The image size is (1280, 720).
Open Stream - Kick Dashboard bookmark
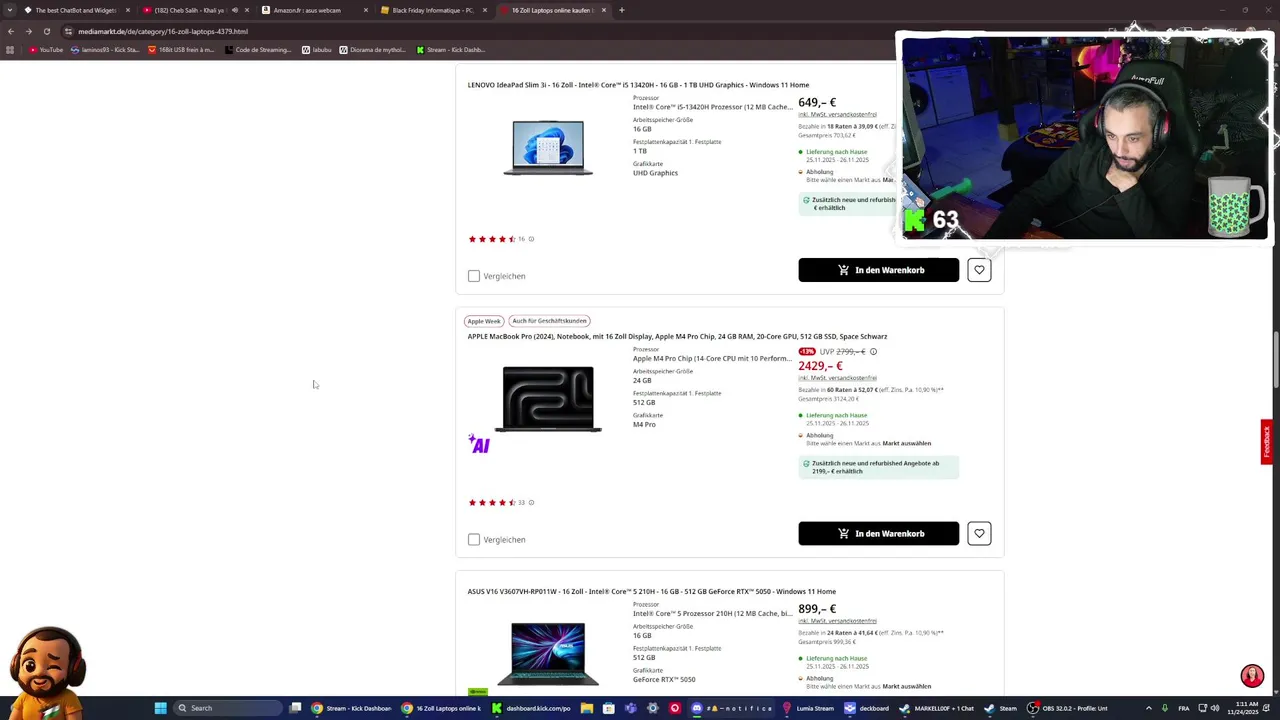(x=450, y=50)
